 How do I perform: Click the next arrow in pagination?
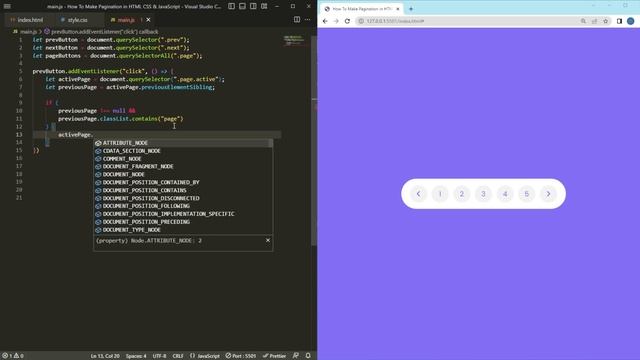click(x=548, y=194)
